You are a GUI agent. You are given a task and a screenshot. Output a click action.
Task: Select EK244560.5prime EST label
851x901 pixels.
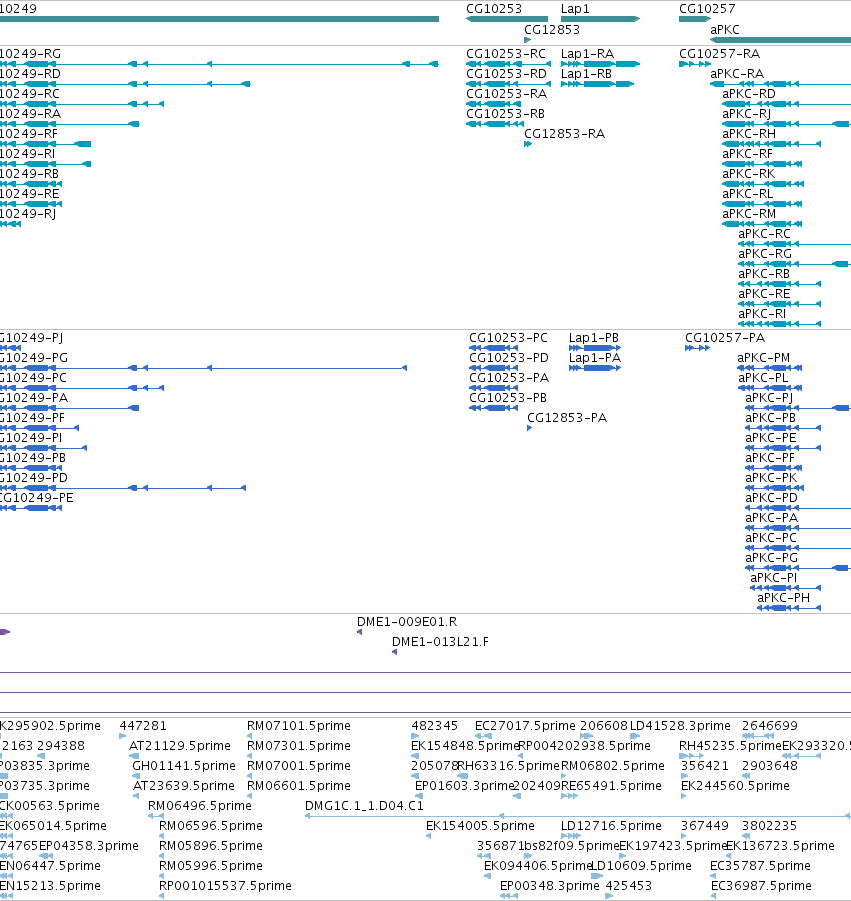736,786
